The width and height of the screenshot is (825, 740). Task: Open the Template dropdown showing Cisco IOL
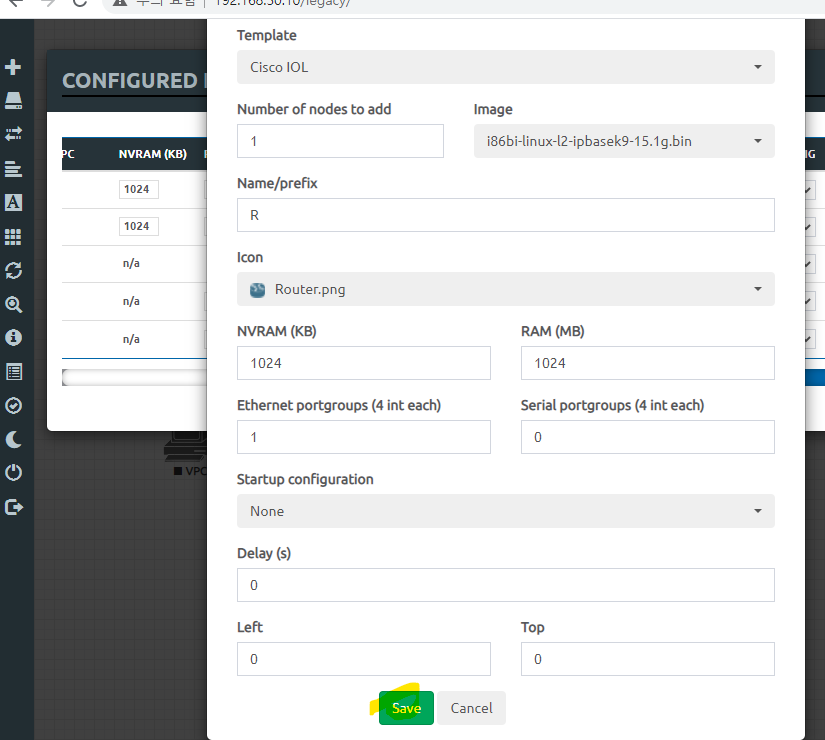(x=506, y=67)
